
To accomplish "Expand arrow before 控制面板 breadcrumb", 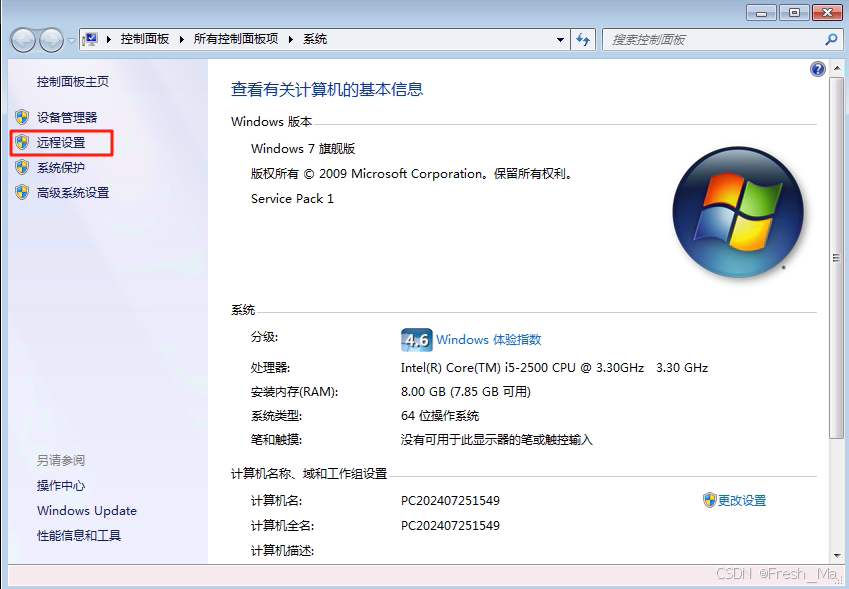I will [x=109, y=40].
